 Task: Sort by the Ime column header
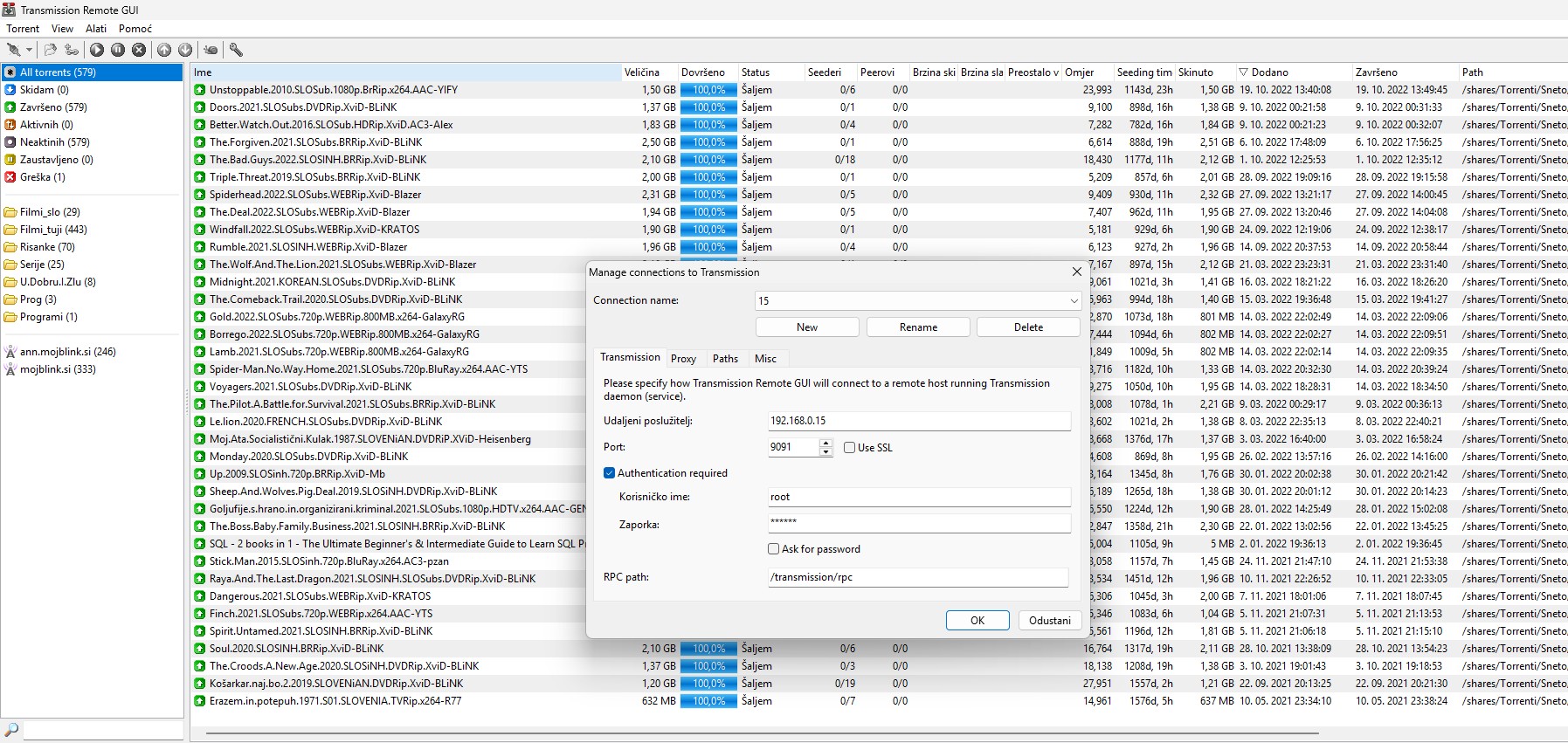click(406, 72)
